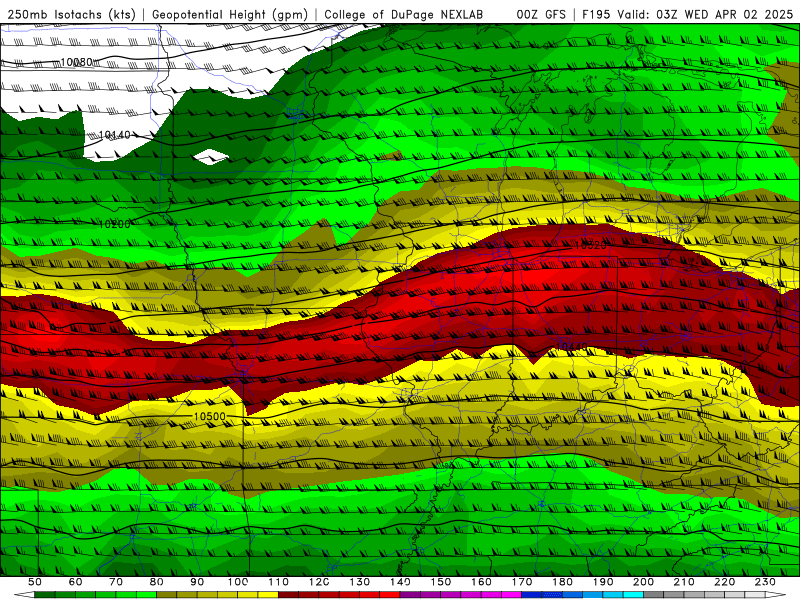Click the 210 value on the color scale

(x=684, y=582)
